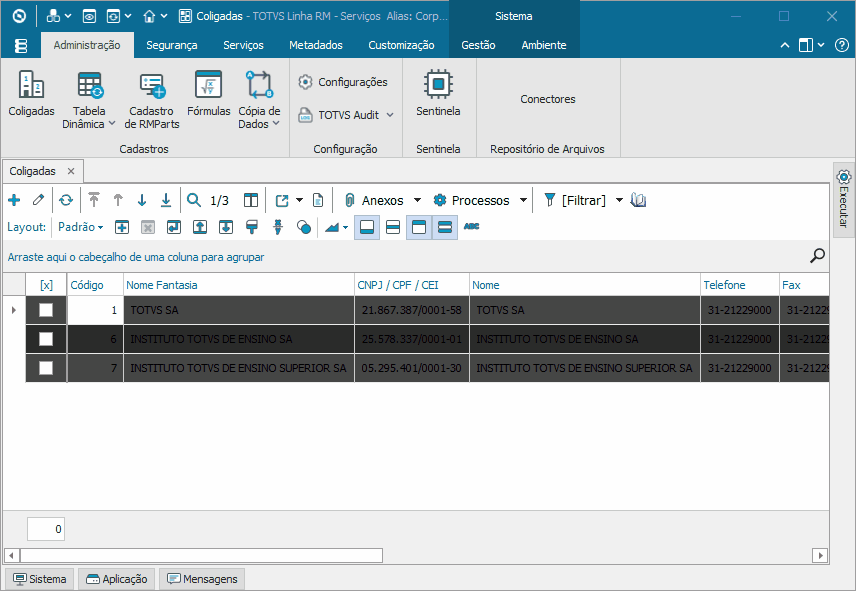Expand the Cópia de Dados dropdown

(x=276, y=123)
